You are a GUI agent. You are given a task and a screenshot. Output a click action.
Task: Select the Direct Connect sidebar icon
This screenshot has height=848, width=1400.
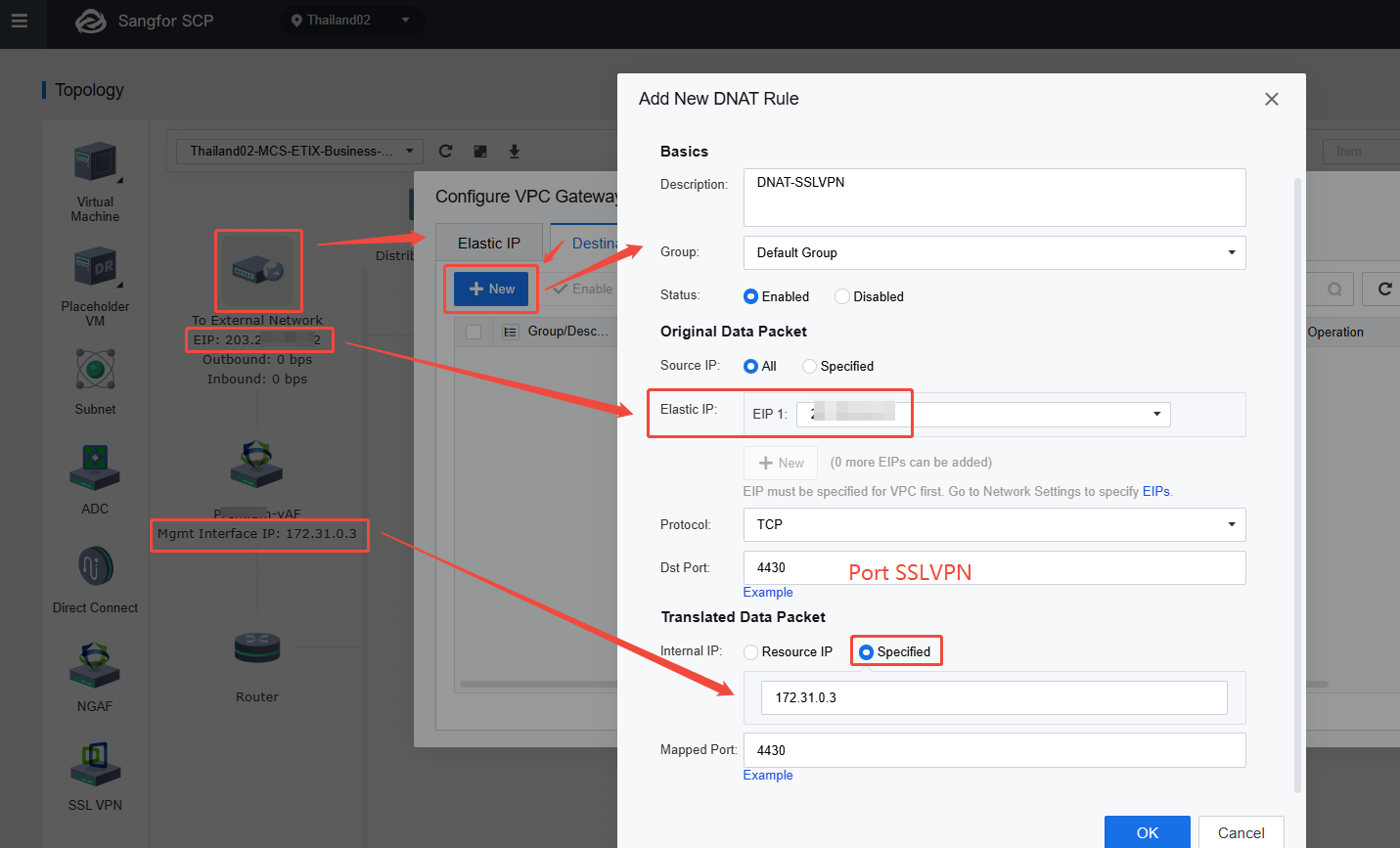point(95,566)
